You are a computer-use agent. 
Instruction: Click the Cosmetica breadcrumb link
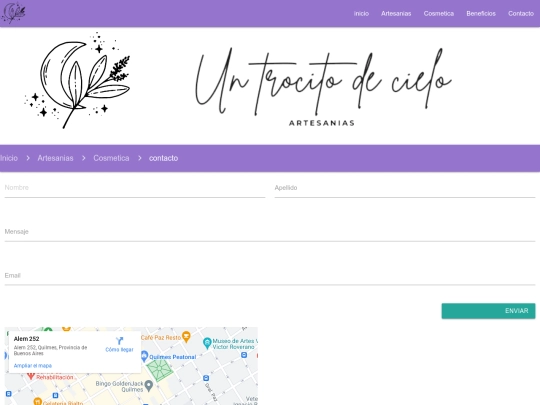(111, 158)
